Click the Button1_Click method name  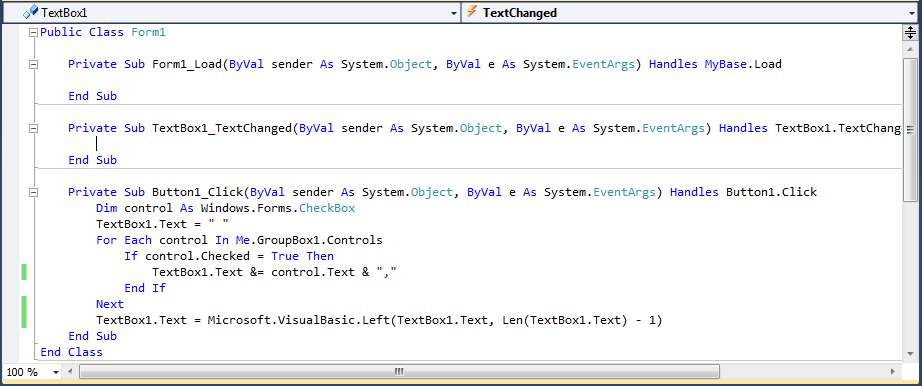(x=198, y=192)
